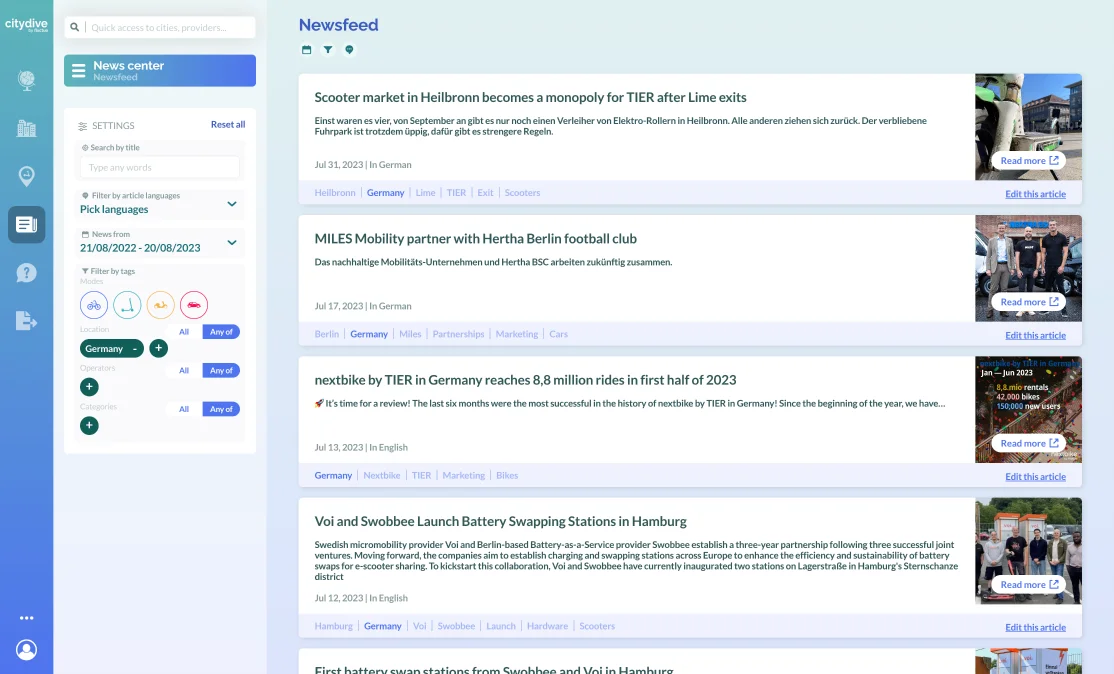This screenshot has height=674, width=1114.
Task: Click the three-dots menu near the bottom sidebar
Action: coord(27,617)
